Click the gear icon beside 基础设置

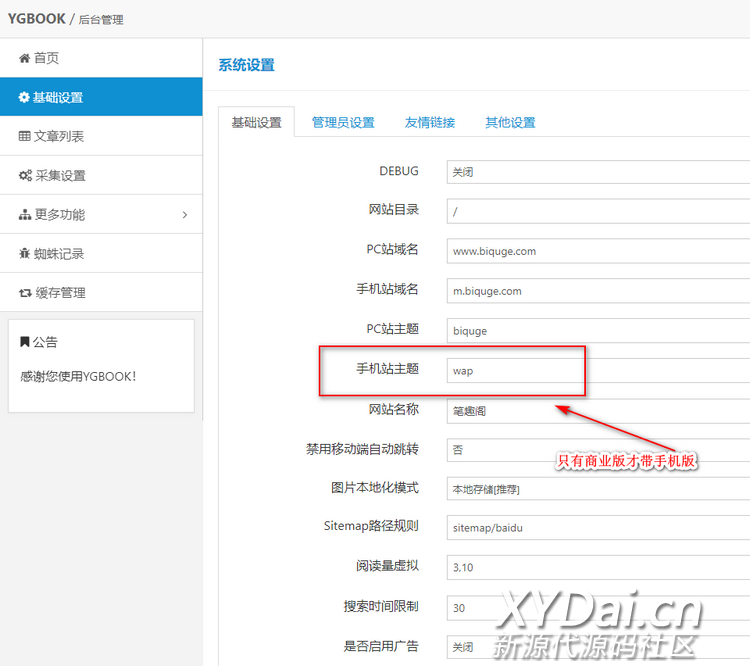pos(25,98)
